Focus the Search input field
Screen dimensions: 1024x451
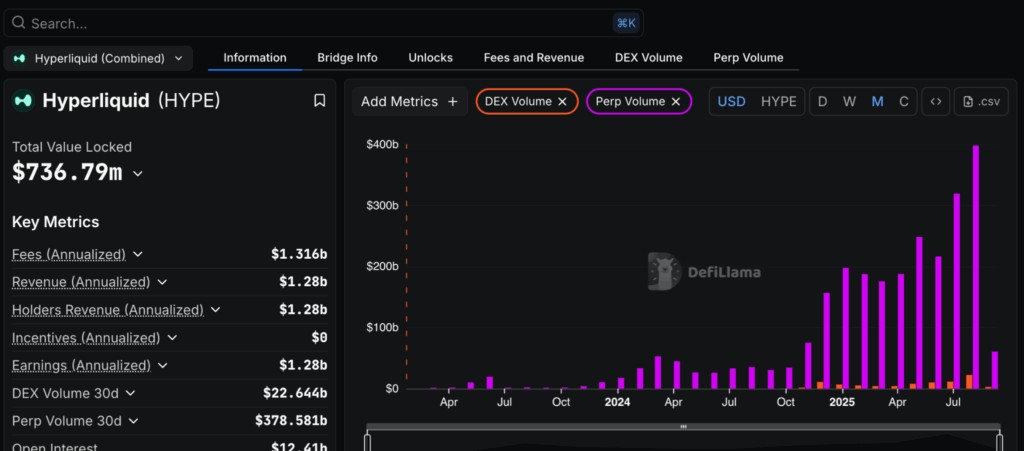(x=323, y=23)
